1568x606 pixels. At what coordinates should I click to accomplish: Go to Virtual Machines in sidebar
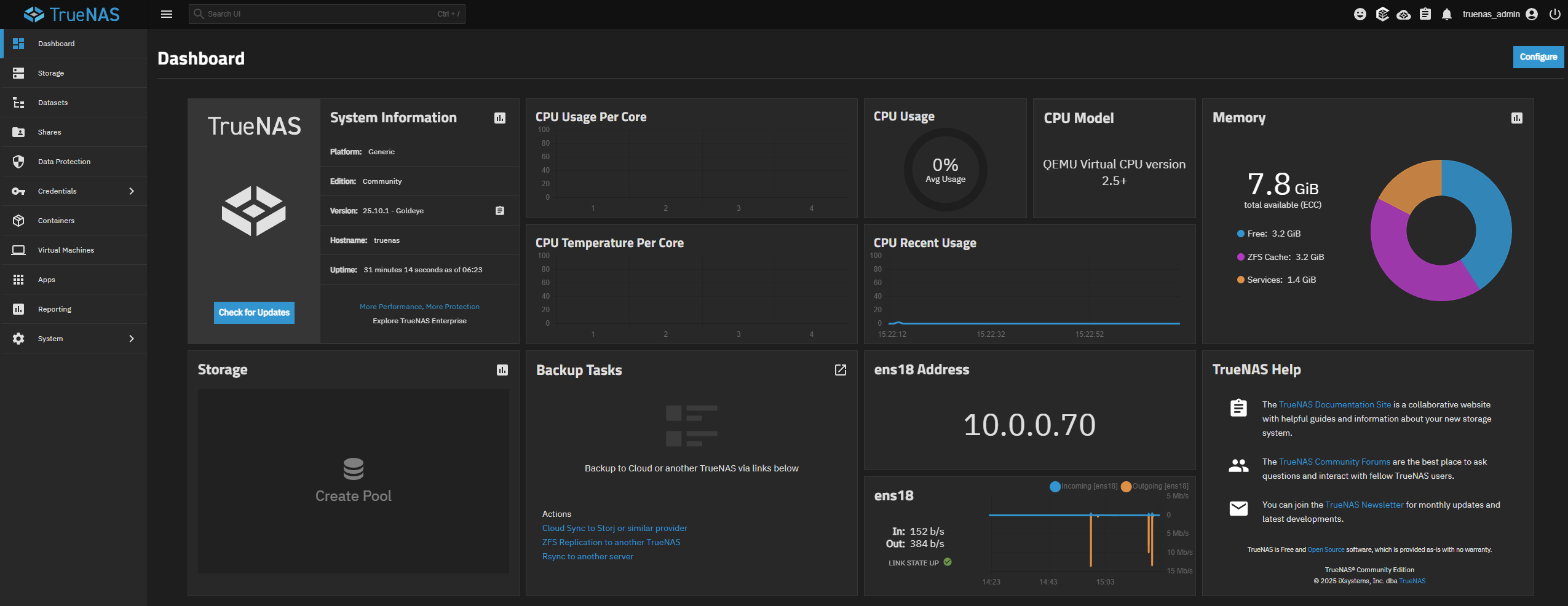[x=66, y=250]
